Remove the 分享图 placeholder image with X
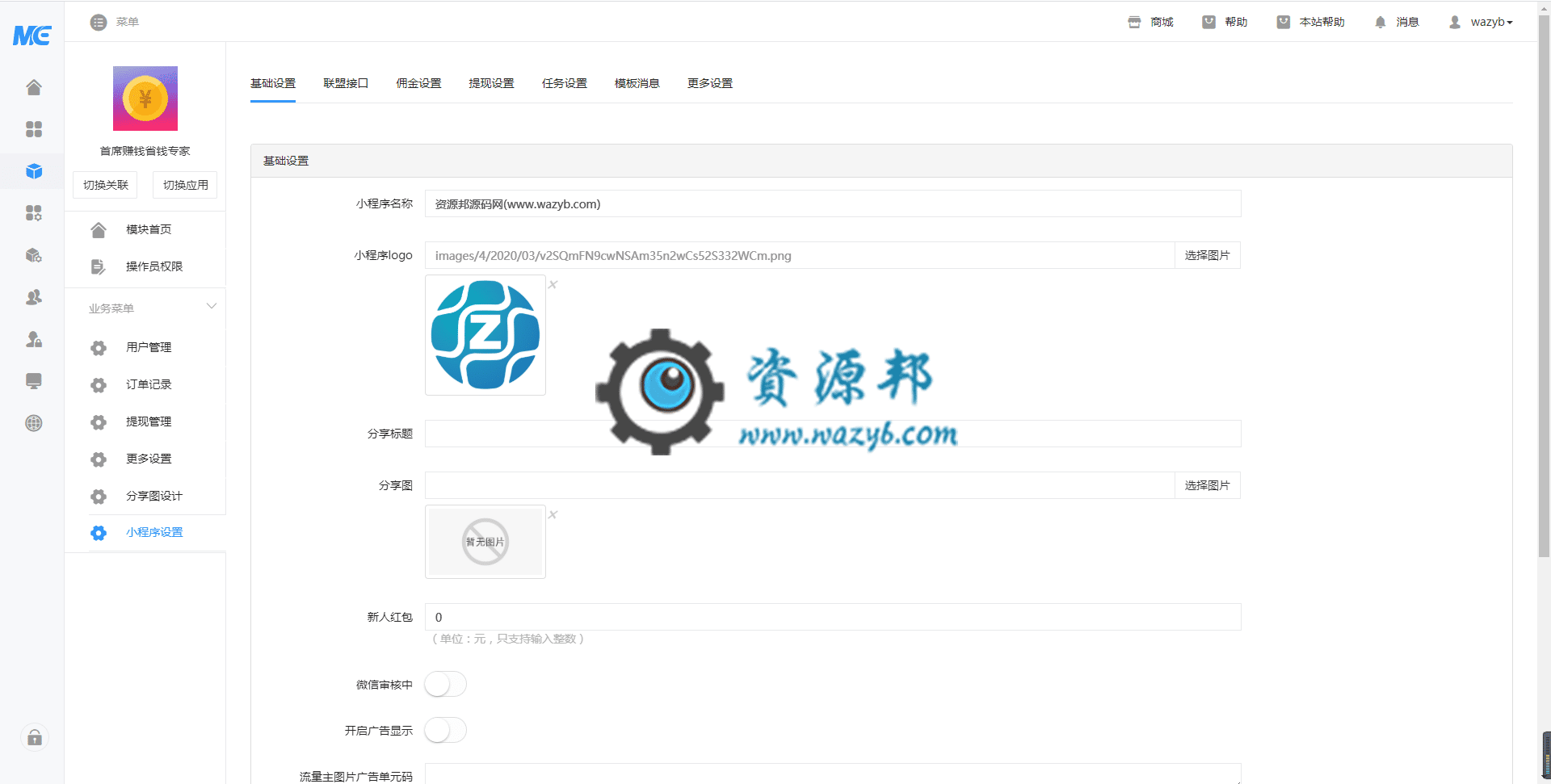The width and height of the screenshot is (1551, 784). (x=553, y=514)
